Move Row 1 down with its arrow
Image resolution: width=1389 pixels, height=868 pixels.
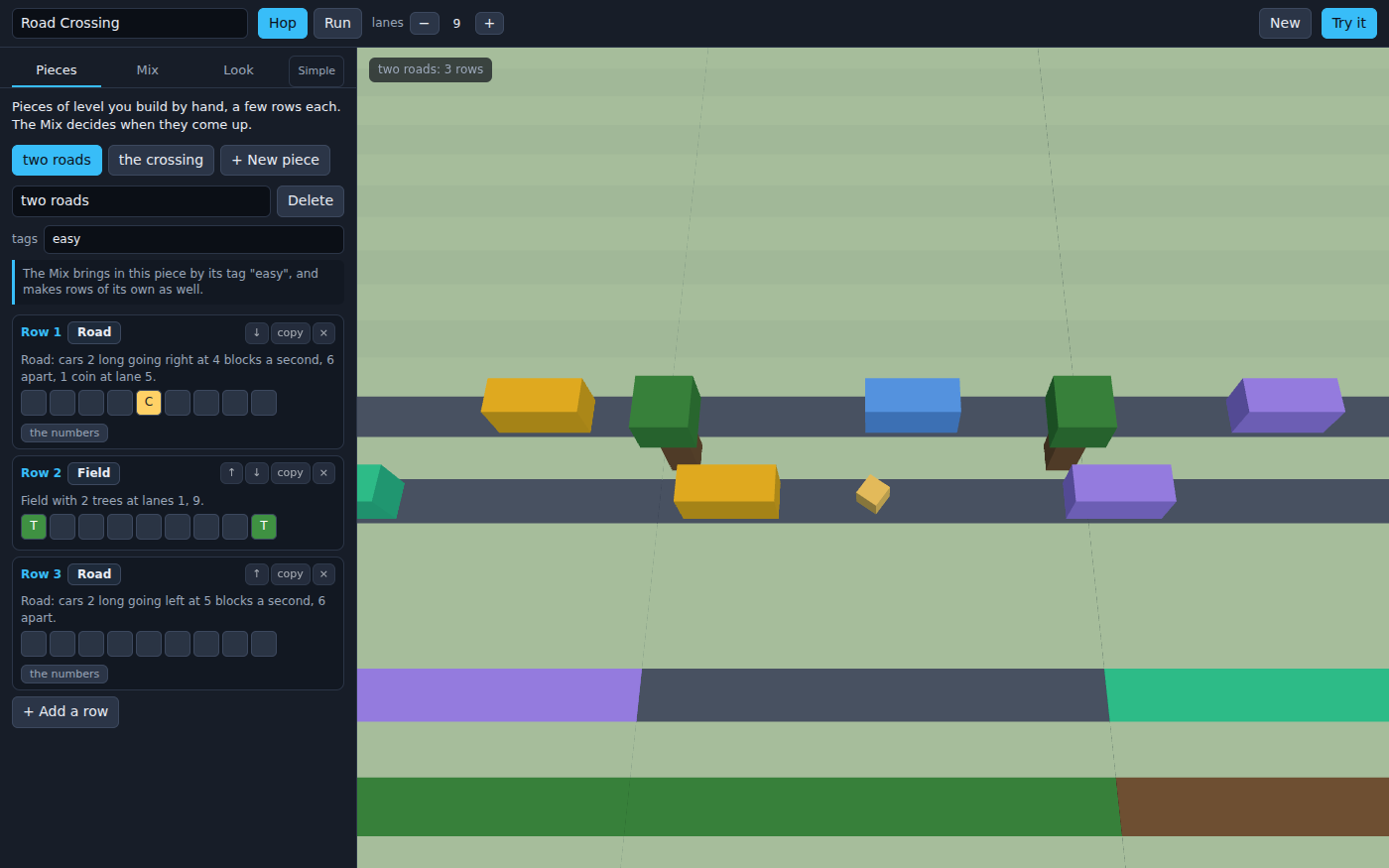(256, 333)
